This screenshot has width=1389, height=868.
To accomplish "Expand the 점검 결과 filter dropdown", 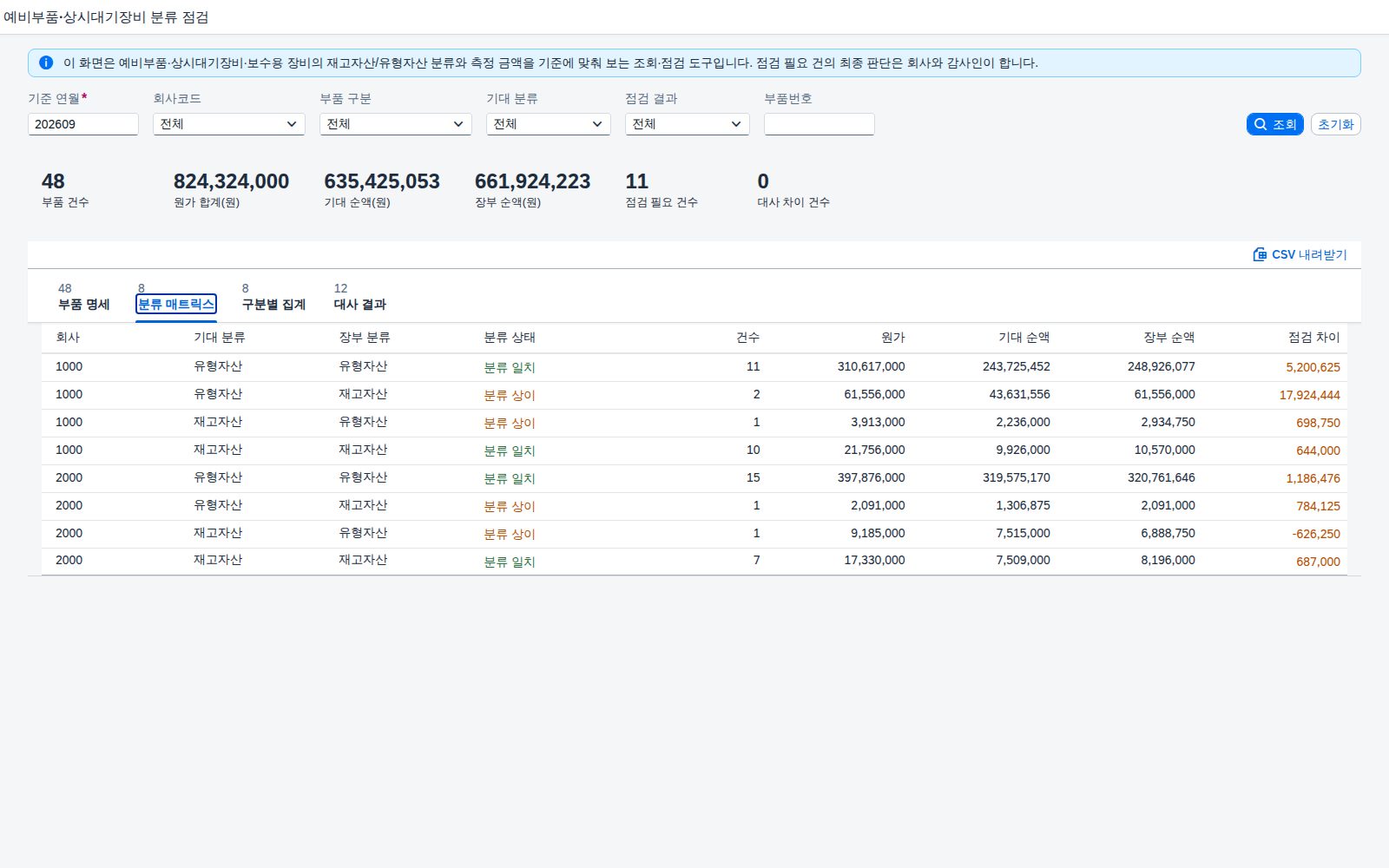I will (x=688, y=124).
